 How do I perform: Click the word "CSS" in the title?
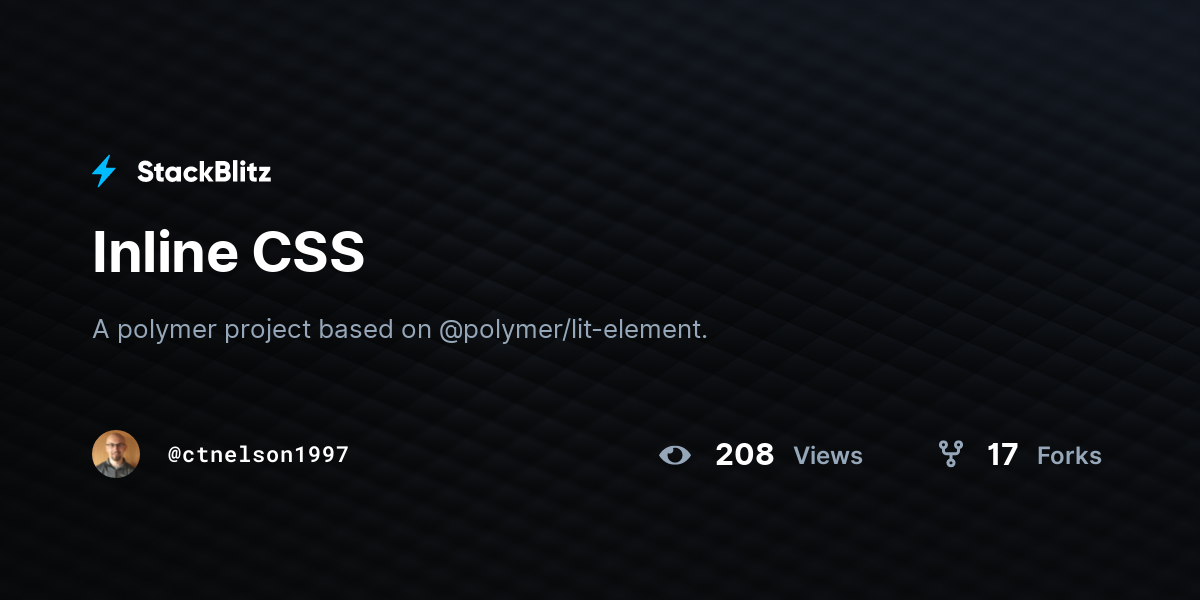308,253
